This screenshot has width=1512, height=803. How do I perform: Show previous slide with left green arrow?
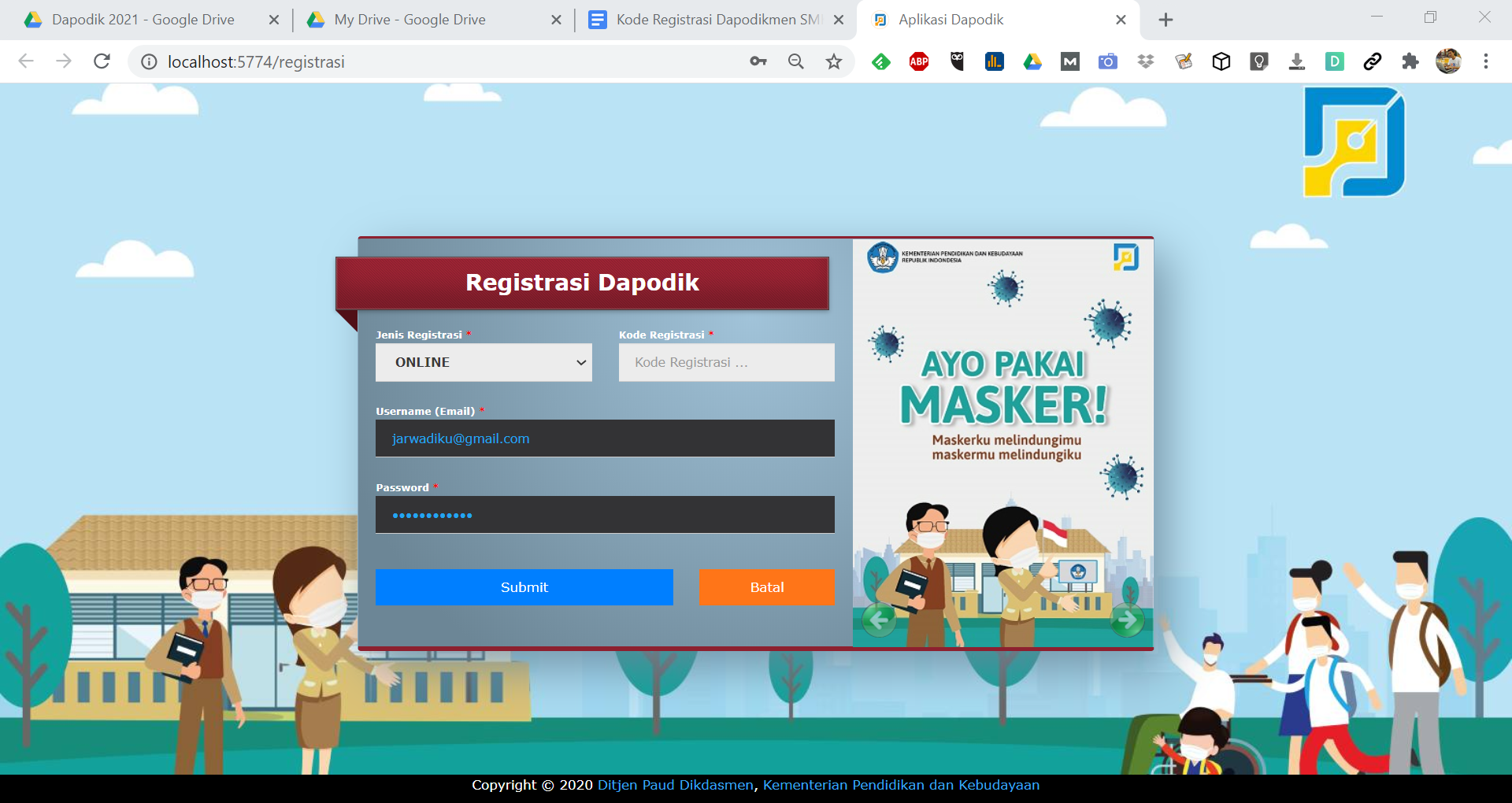[x=879, y=620]
